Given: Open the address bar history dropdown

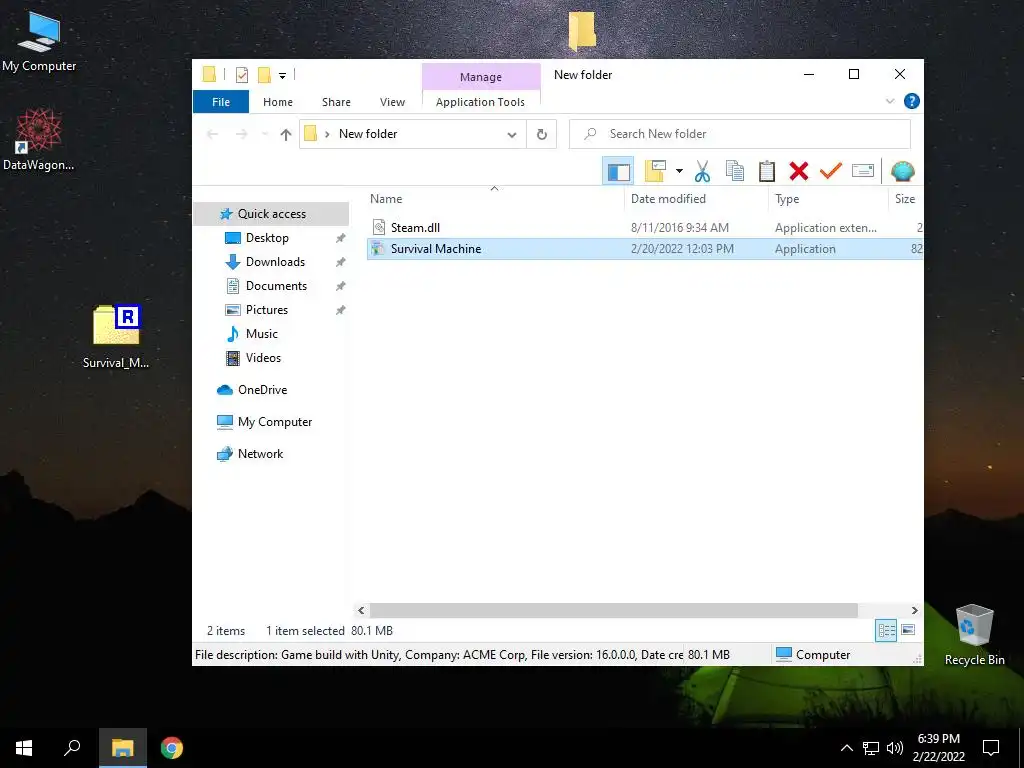Looking at the screenshot, I should point(512,135).
